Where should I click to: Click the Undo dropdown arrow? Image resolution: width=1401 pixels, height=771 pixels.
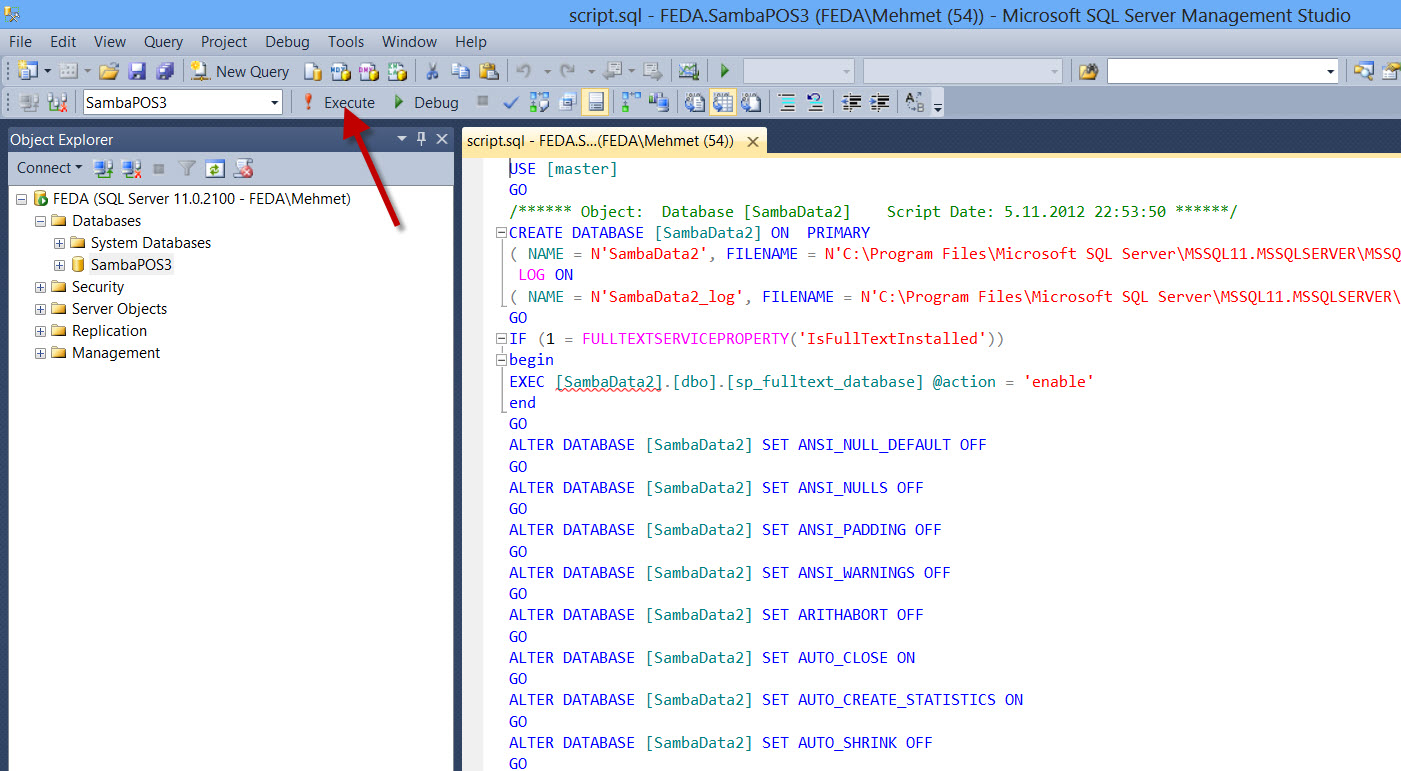coord(547,70)
